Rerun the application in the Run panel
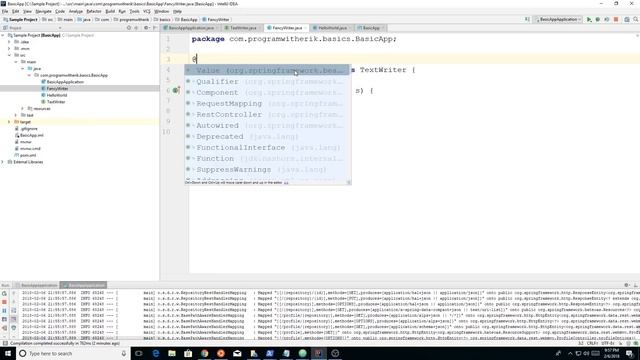This screenshot has width=640, height=360. click(4, 293)
